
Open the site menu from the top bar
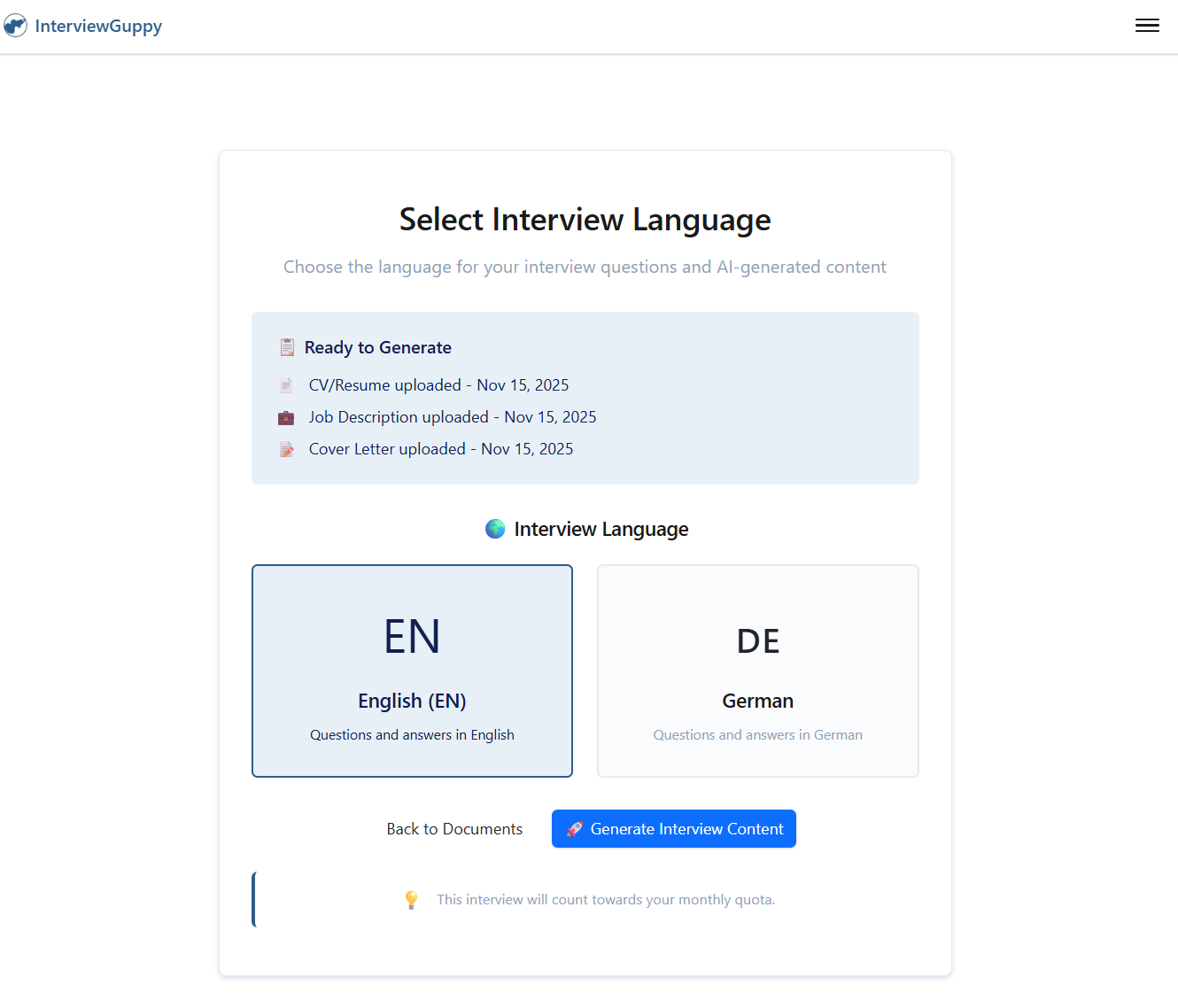[x=1147, y=25]
